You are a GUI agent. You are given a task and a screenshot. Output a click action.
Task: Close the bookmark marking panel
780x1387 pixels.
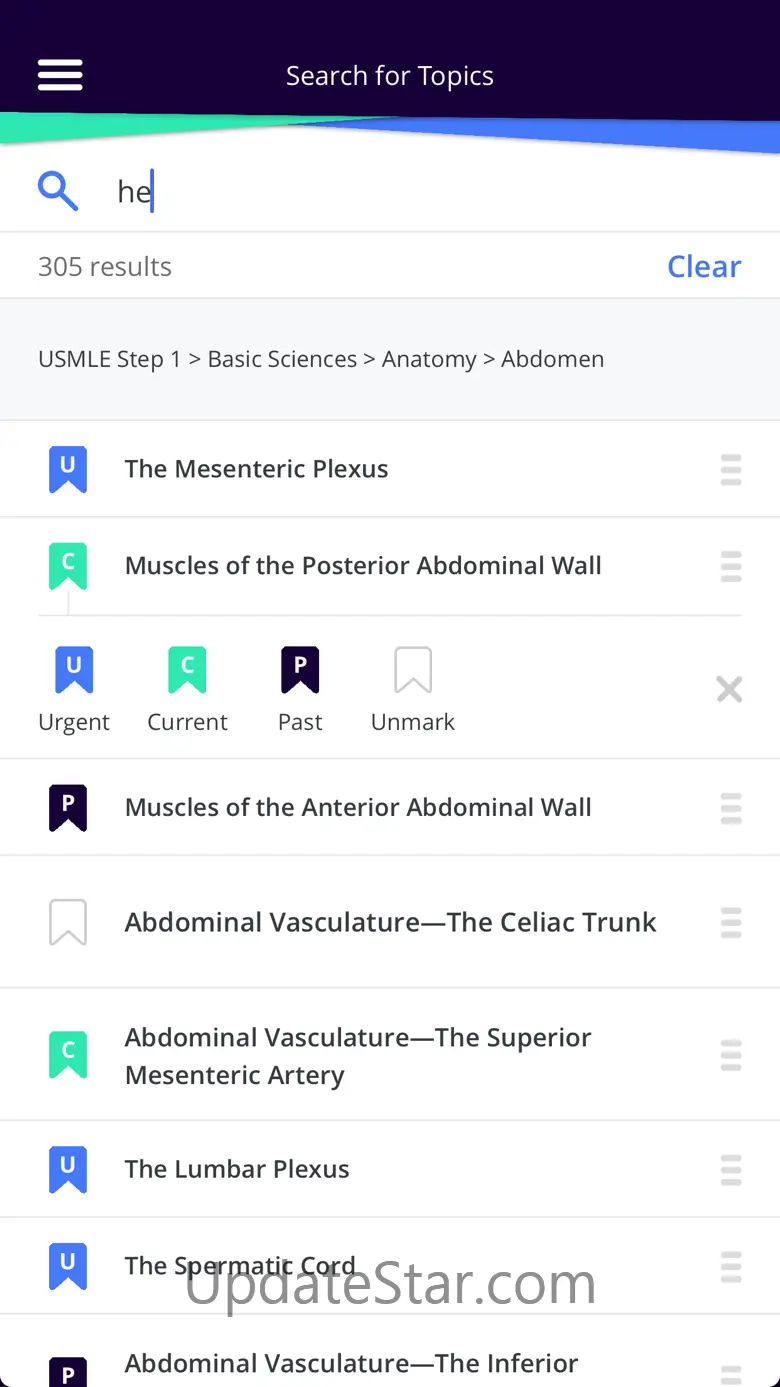coord(729,689)
